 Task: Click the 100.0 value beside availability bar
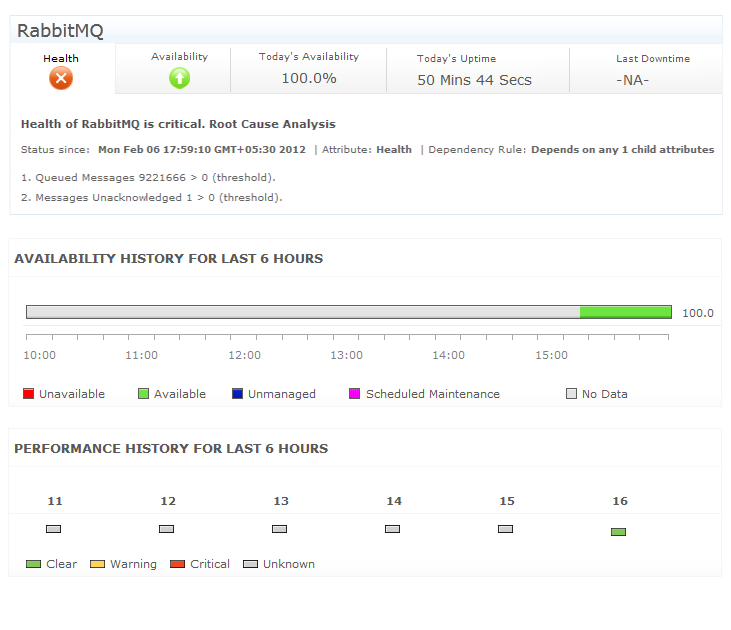coord(698,313)
